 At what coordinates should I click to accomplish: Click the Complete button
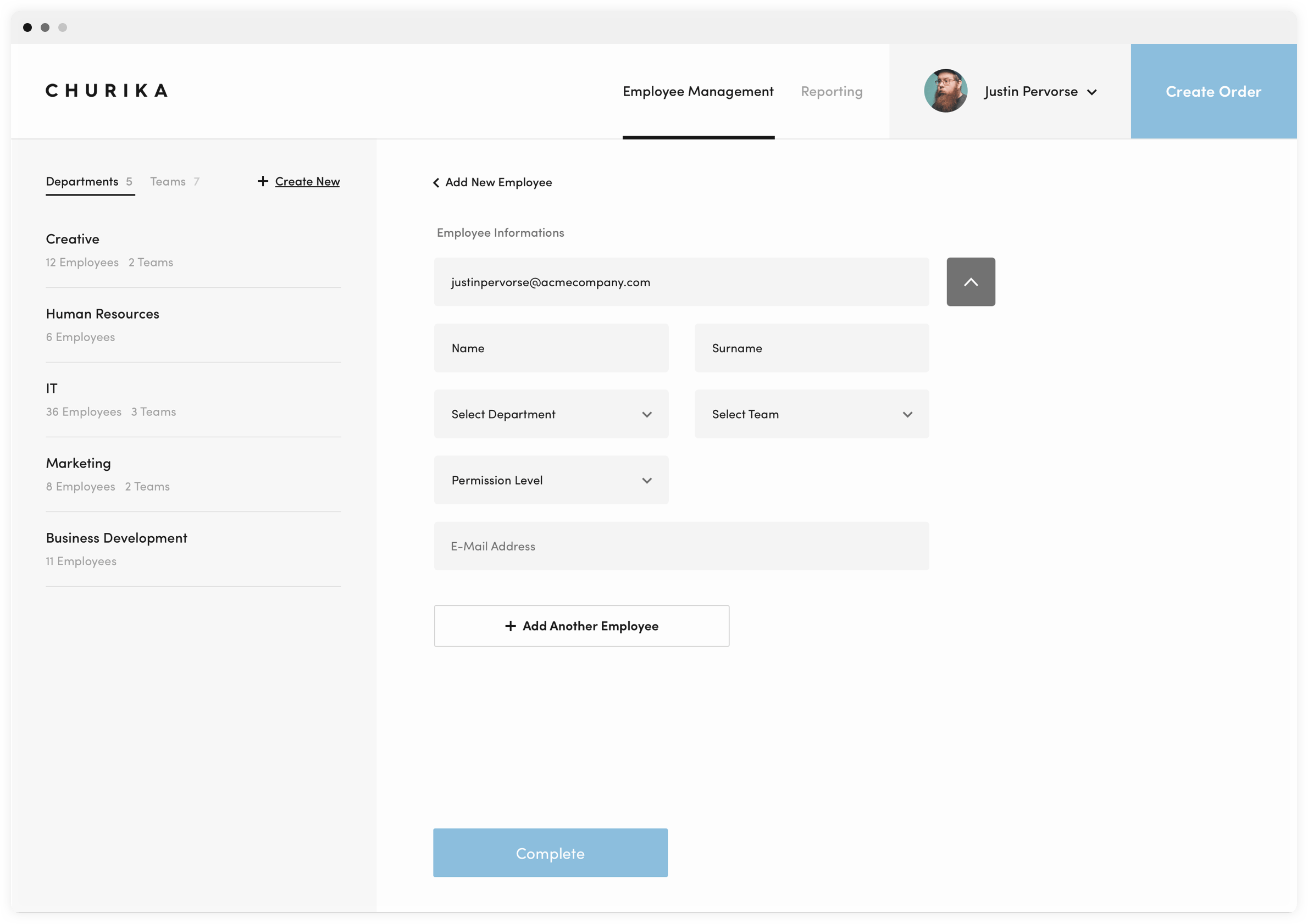pos(550,853)
